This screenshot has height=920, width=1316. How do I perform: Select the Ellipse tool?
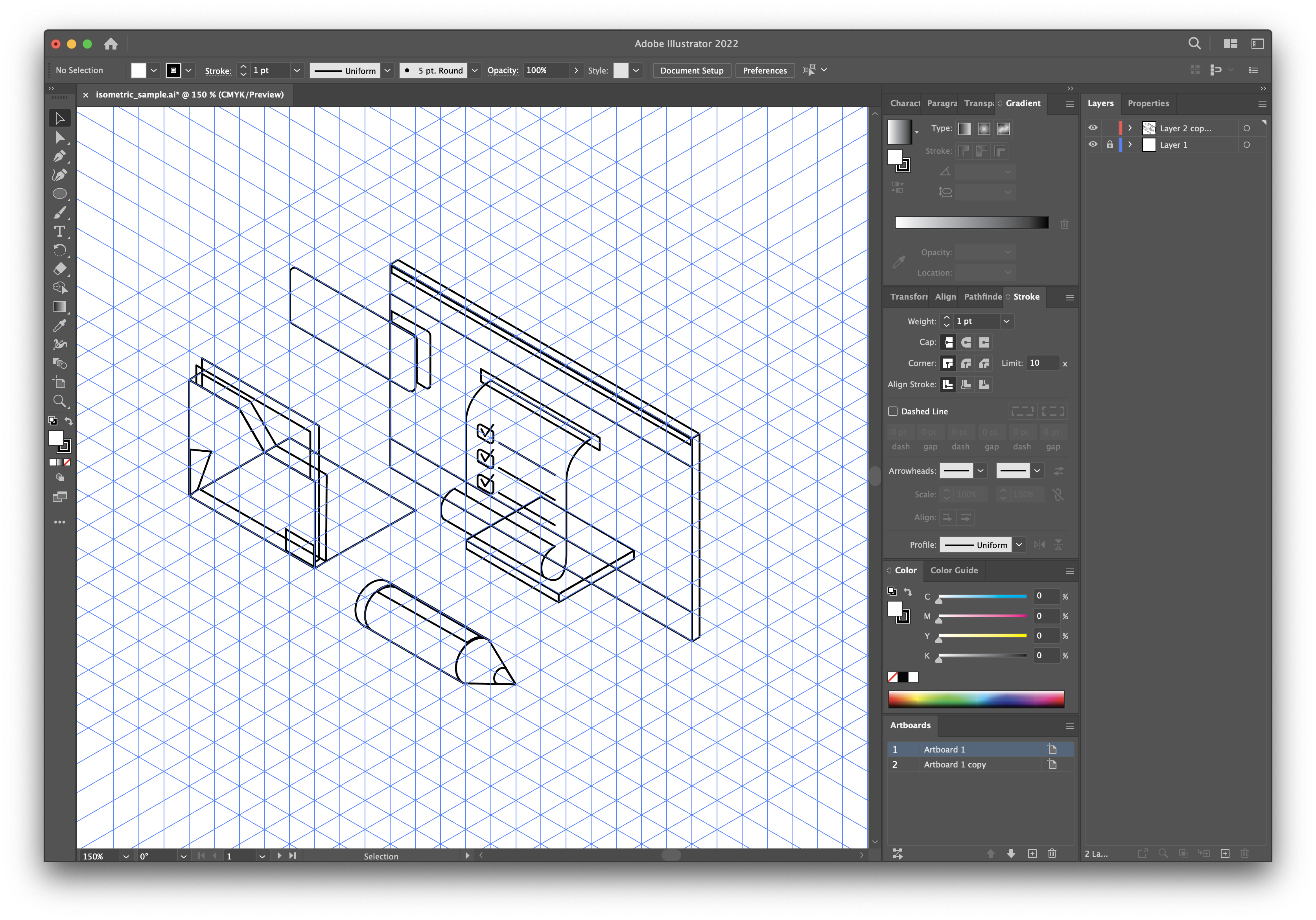click(60, 193)
